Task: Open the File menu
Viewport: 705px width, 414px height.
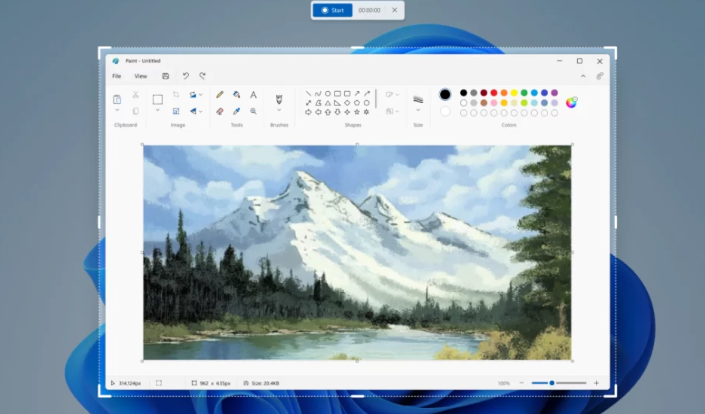Action: click(116, 76)
